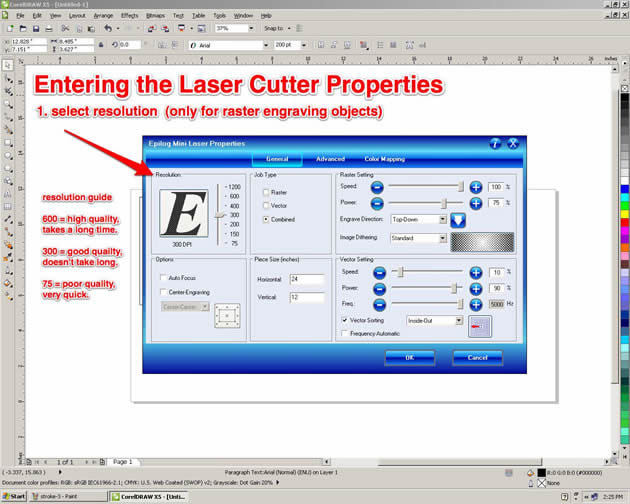Open the Application launcher icon

tap(182, 29)
